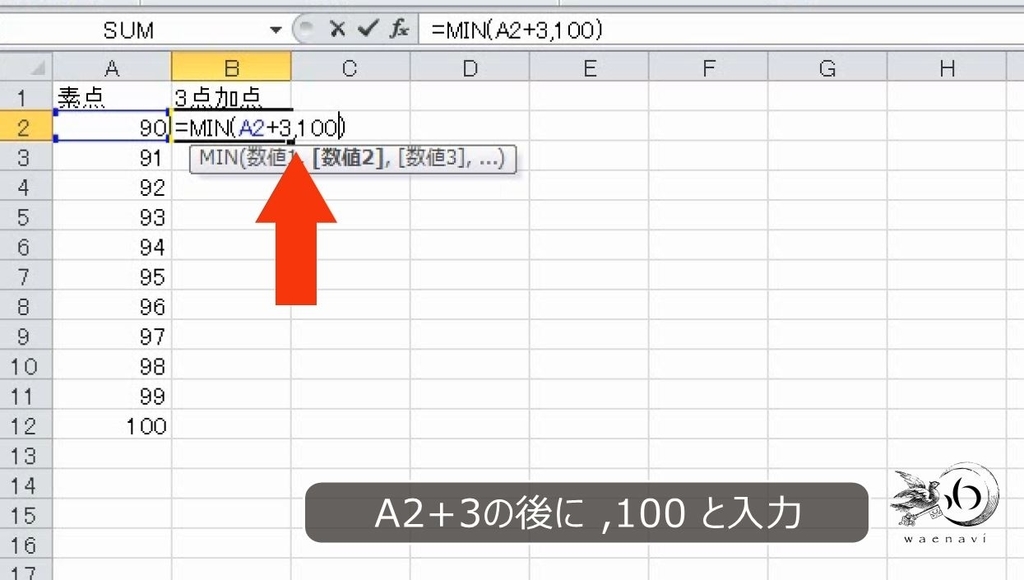
Task: Select column D header
Action: click(469, 66)
